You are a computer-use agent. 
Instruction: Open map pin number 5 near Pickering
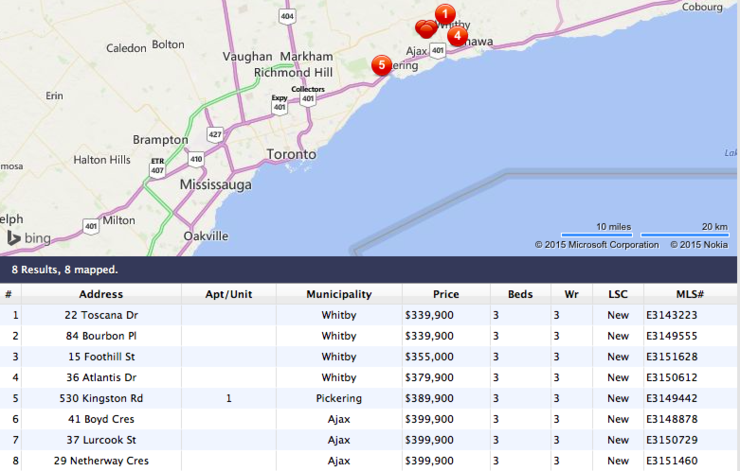(x=380, y=65)
